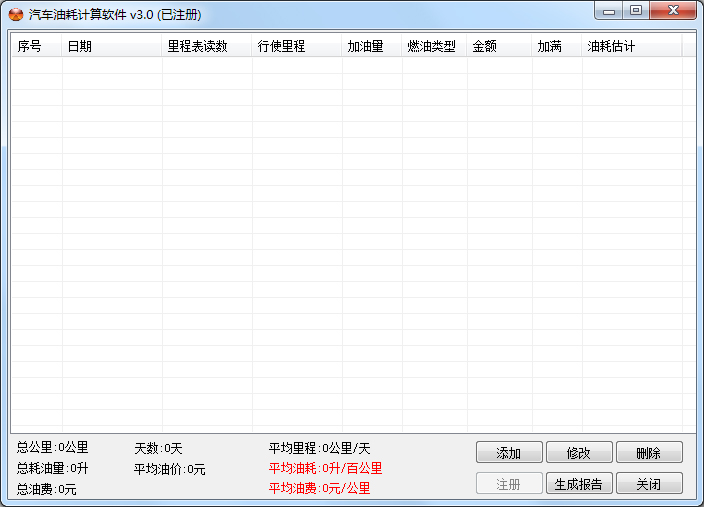704x507 pixels.
Task: Select first empty row in table
Action: [x=347, y=66]
